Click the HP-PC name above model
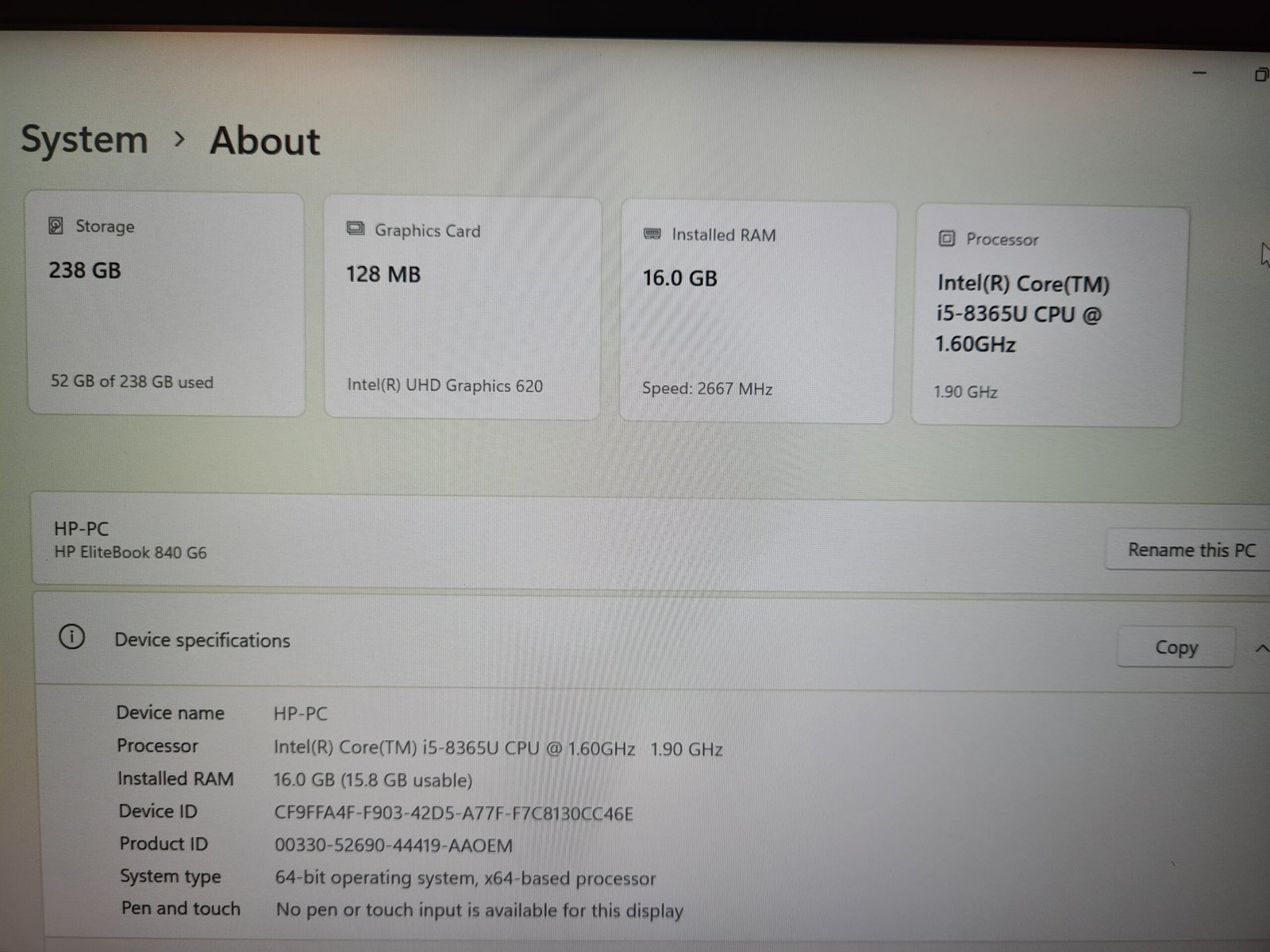Viewport: 1270px width, 952px height. click(81, 528)
